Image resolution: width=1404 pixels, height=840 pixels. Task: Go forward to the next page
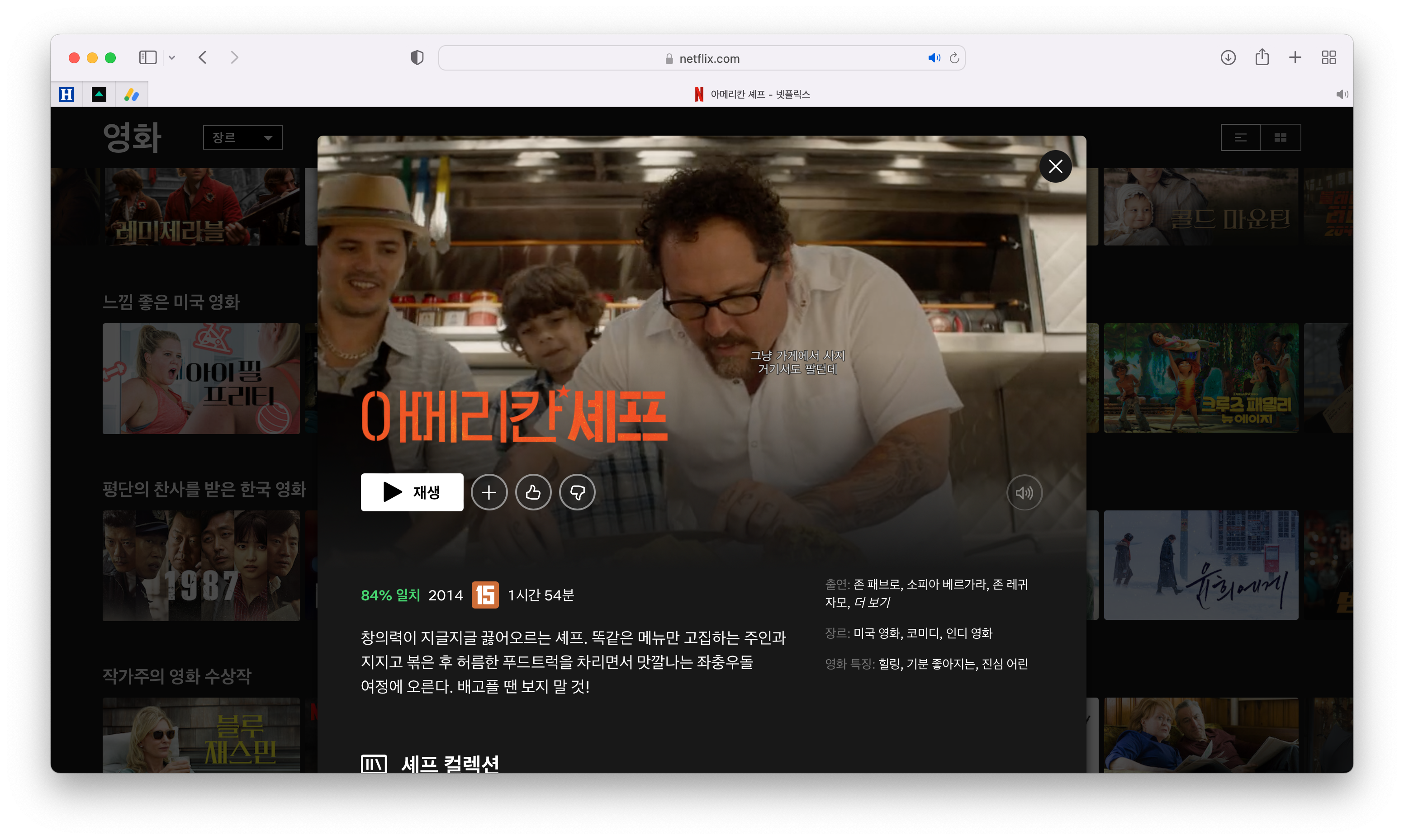pos(234,57)
